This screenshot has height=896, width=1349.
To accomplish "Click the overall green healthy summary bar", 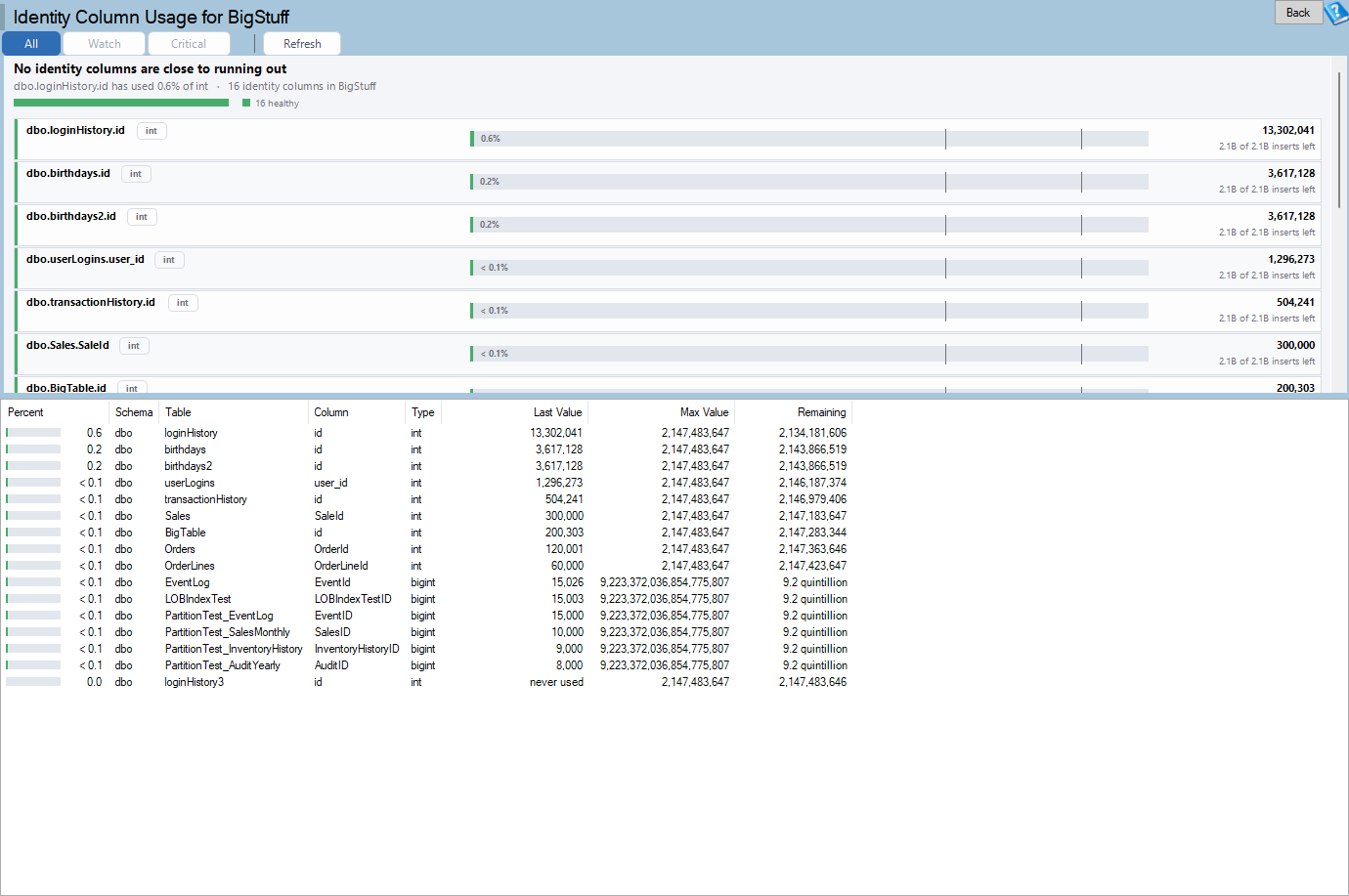I will tap(121, 103).
